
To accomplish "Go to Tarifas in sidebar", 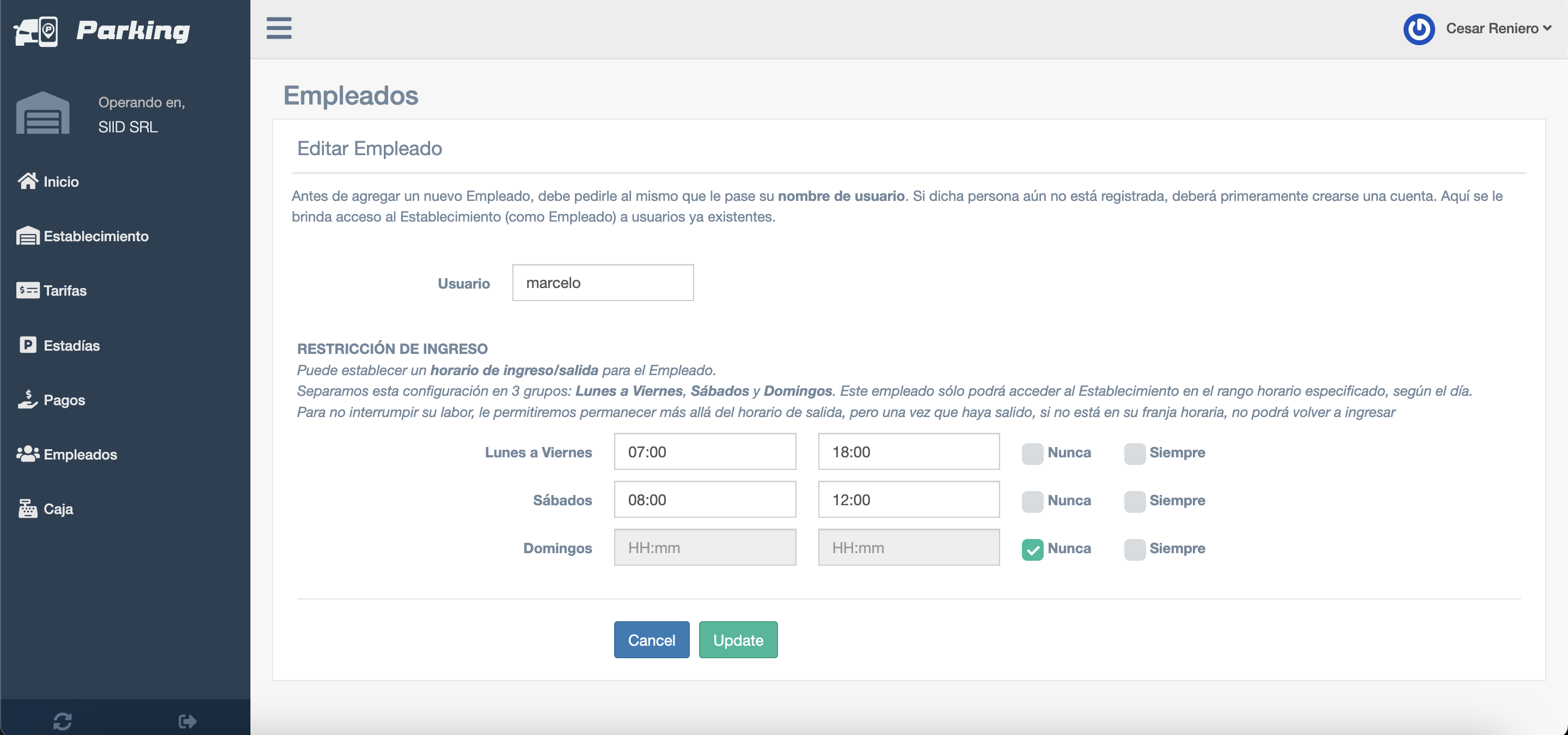I will (x=65, y=290).
